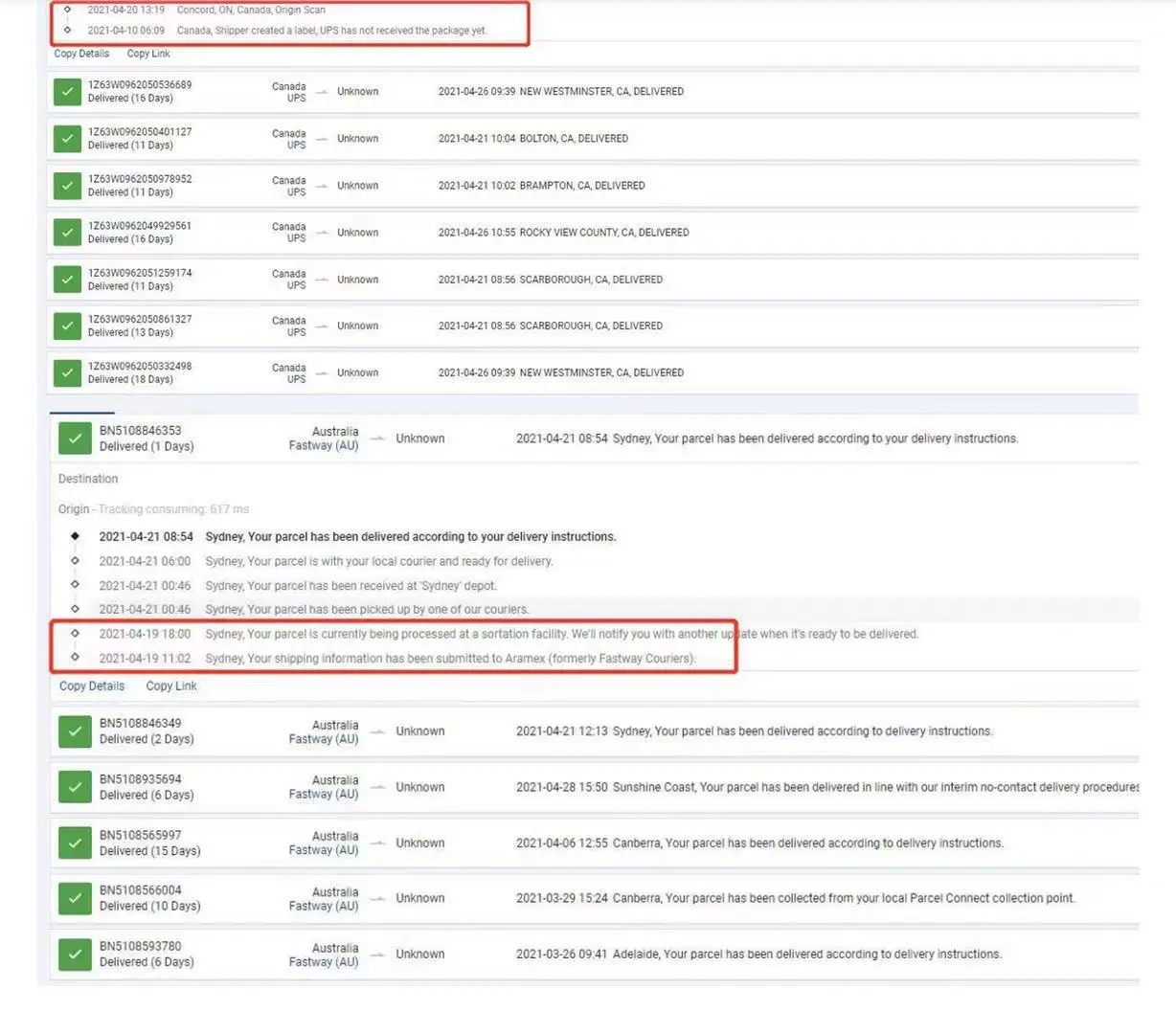Expand tracking number 1Z63W0962050978952
The image size is (1176, 1034).
point(140,178)
